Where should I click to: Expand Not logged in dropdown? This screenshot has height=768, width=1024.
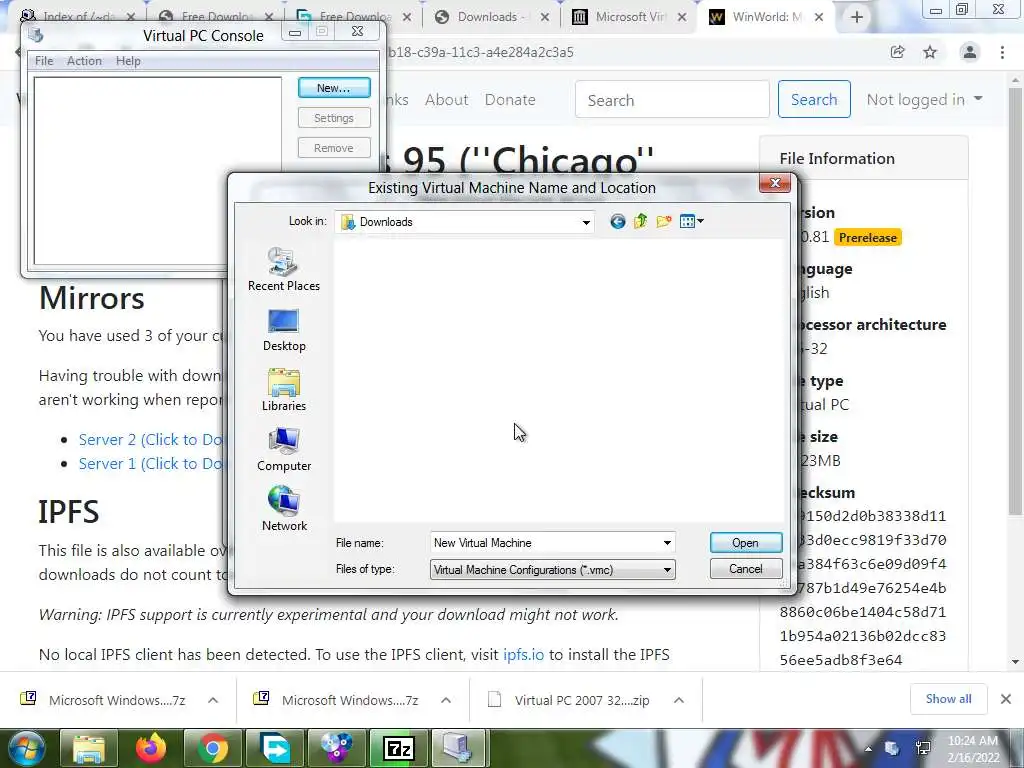click(924, 99)
